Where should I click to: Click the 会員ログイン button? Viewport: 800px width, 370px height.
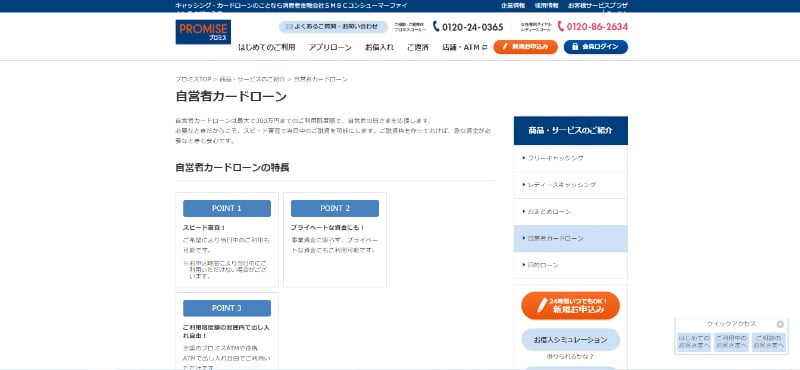click(595, 47)
